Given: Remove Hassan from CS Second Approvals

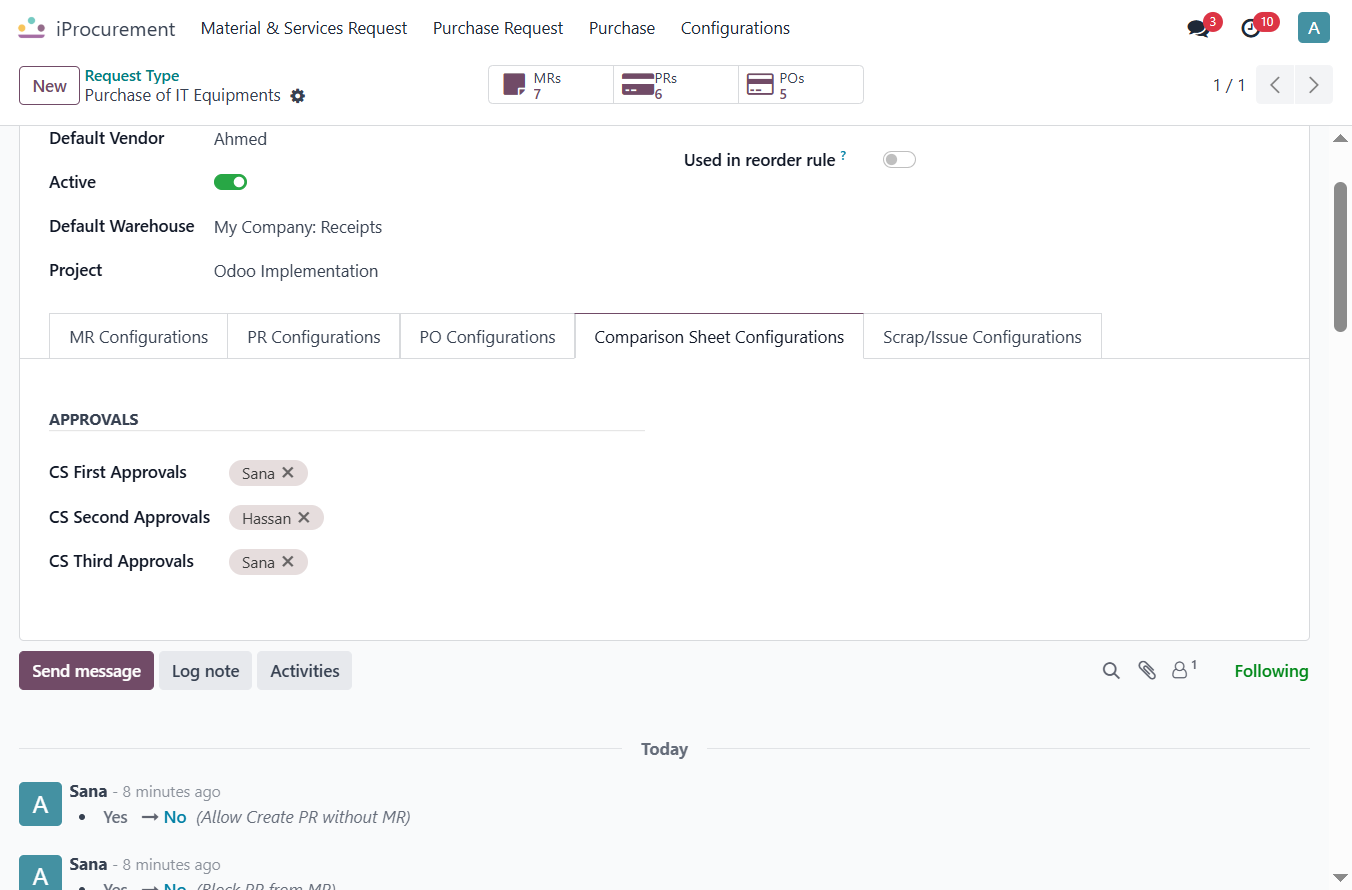Looking at the screenshot, I should point(304,518).
